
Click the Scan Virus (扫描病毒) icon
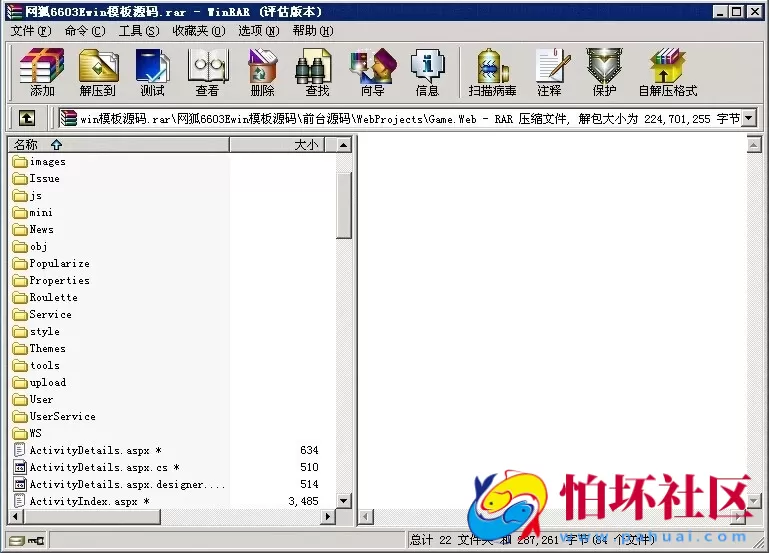[492, 72]
